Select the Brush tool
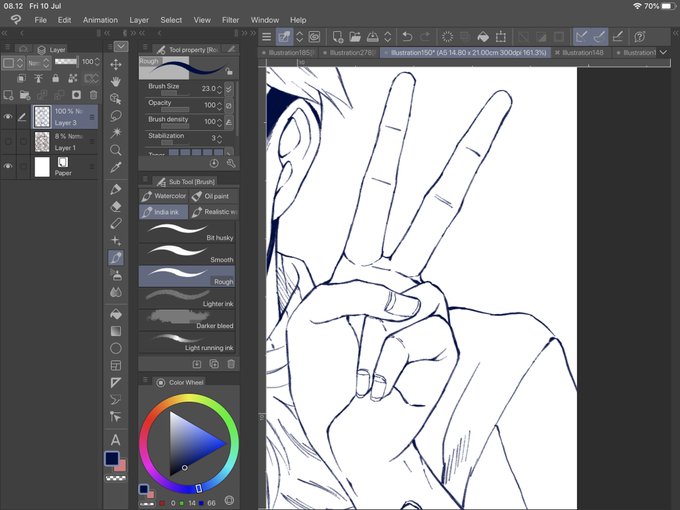The height and width of the screenshot is (510, 680). pos(116,258)
